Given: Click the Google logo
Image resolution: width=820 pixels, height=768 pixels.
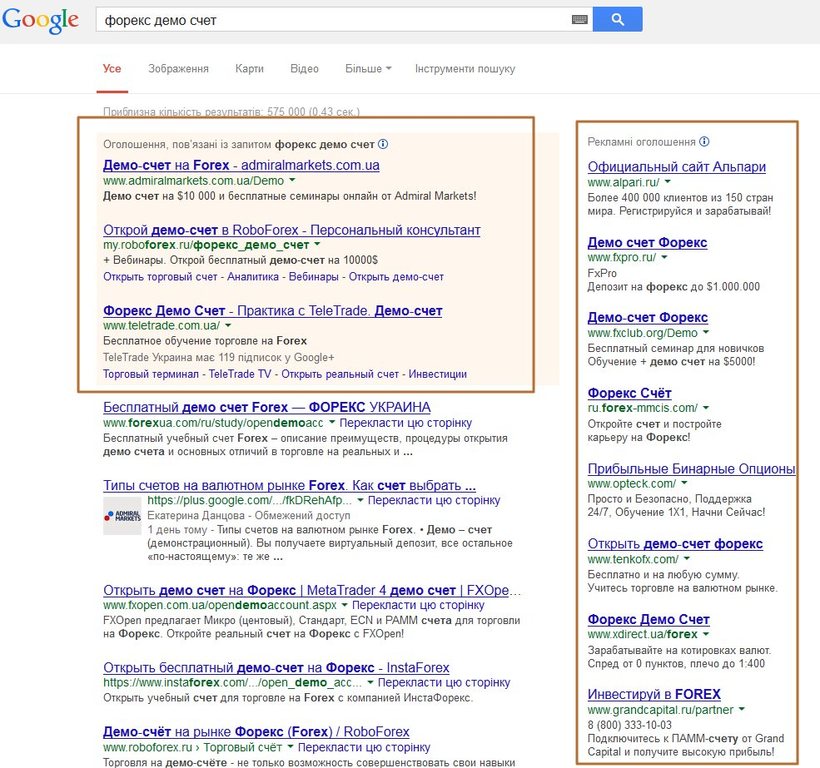Looking at the screenshot, I should click(x=40, y=20).
